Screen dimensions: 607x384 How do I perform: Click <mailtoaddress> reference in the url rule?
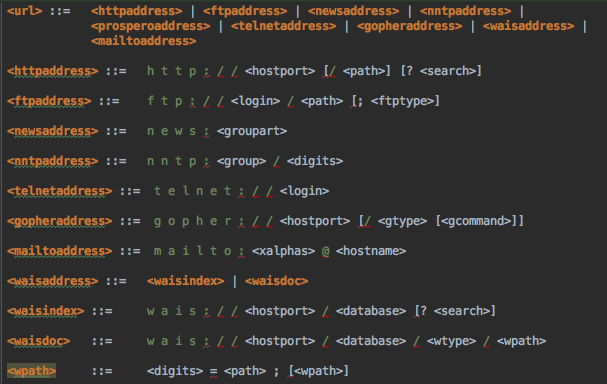[x=144, y=41]
